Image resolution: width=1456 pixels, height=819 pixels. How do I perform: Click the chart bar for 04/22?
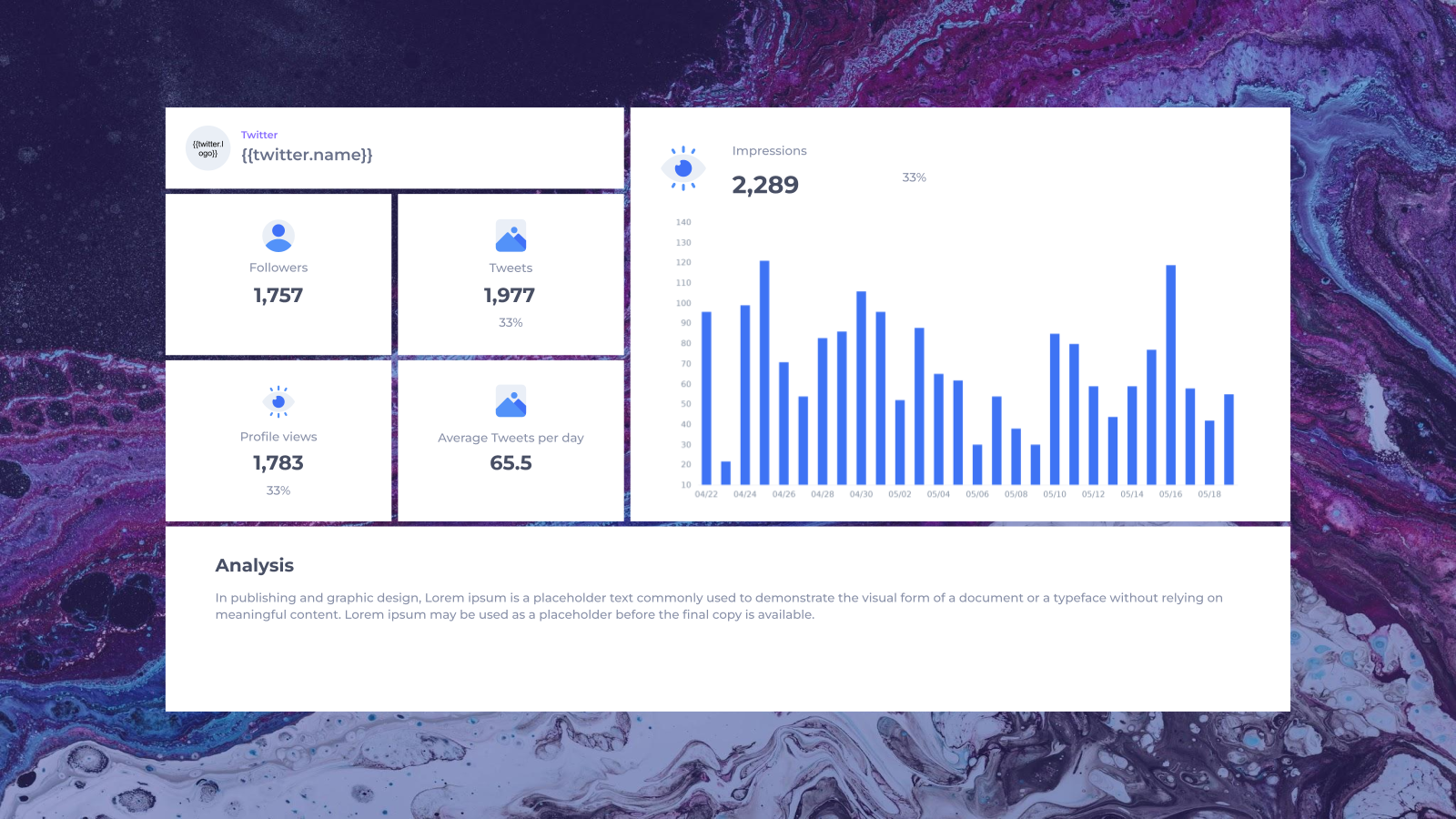click(706, 398)
